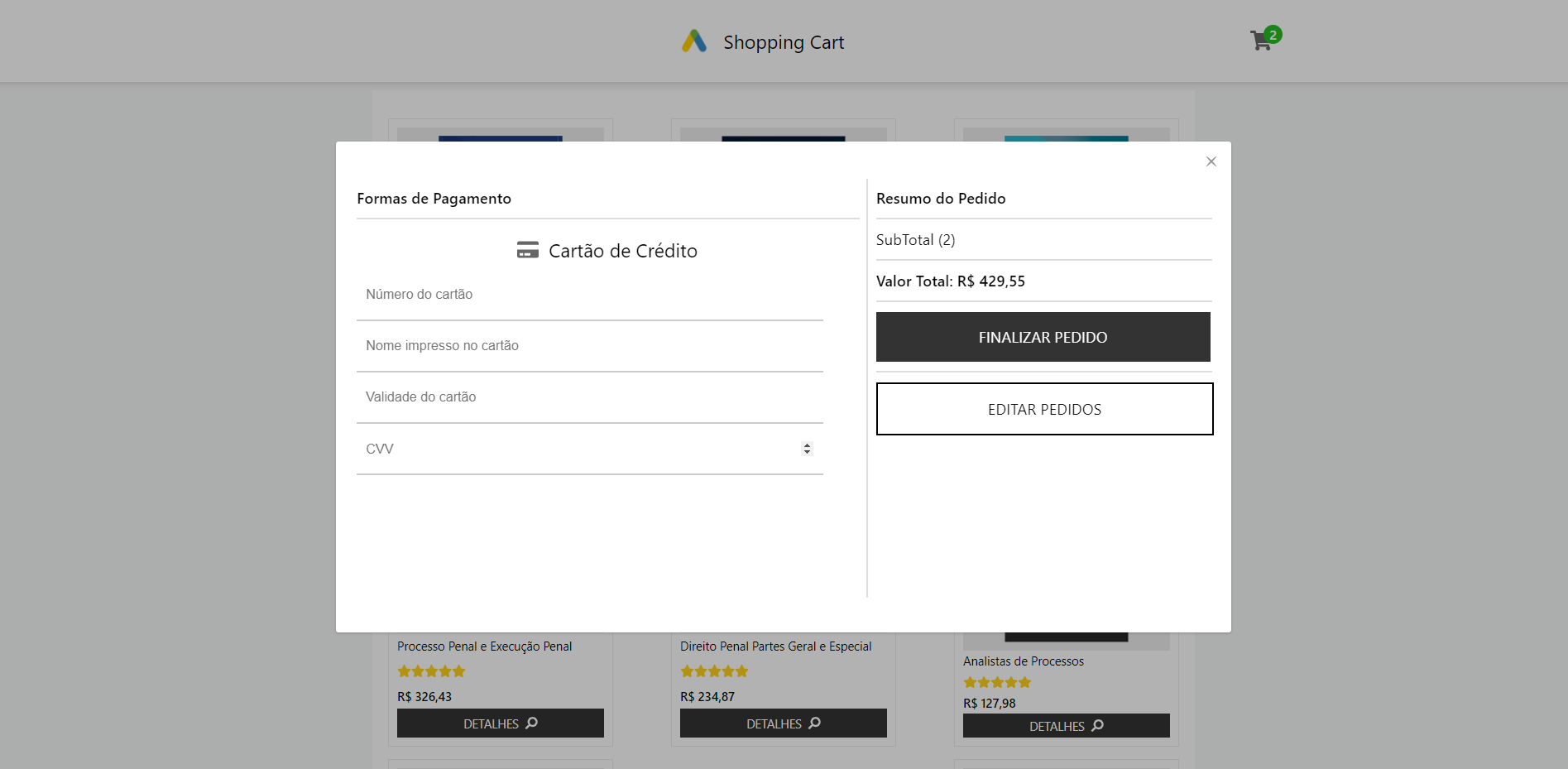Click the price R$ 326,43
The image size is (1568, 769).
(x=424, y=697)
